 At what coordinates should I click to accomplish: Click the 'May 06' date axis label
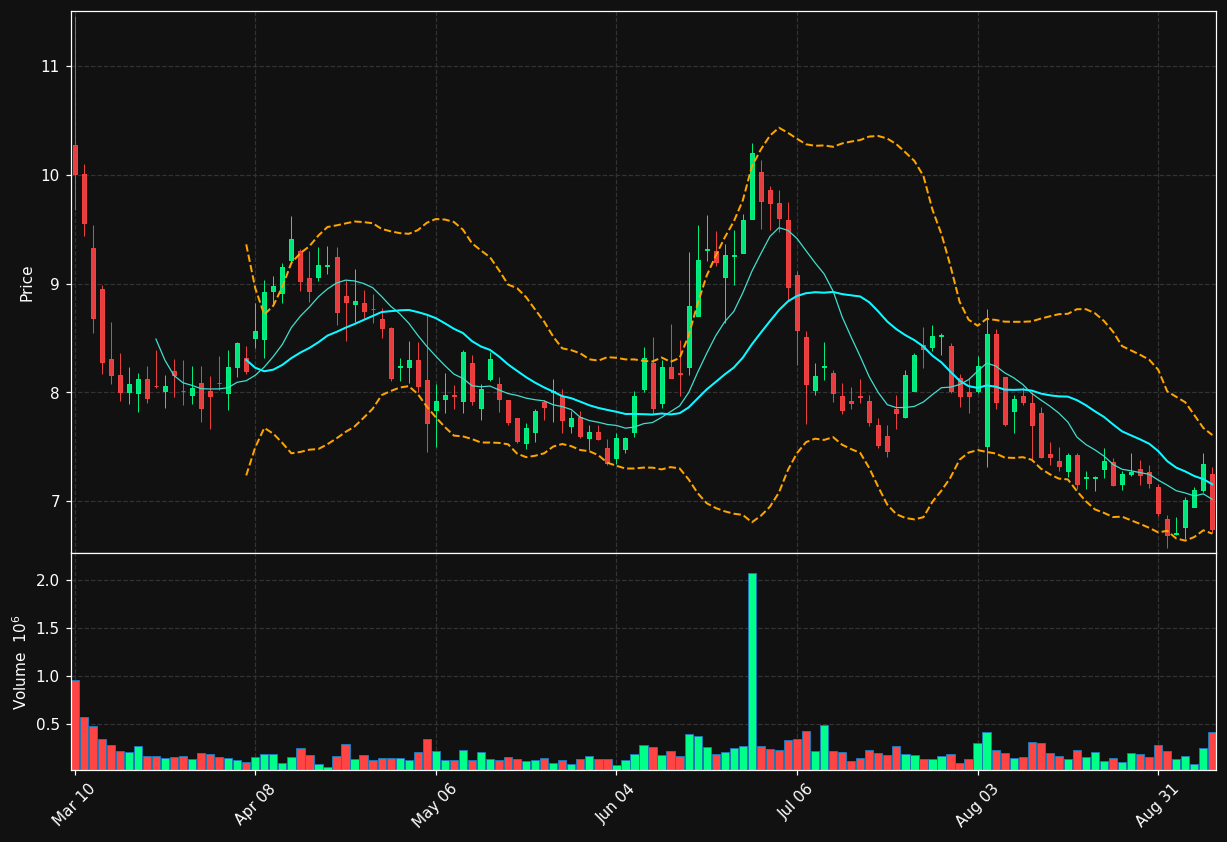[x=434, y=804]
